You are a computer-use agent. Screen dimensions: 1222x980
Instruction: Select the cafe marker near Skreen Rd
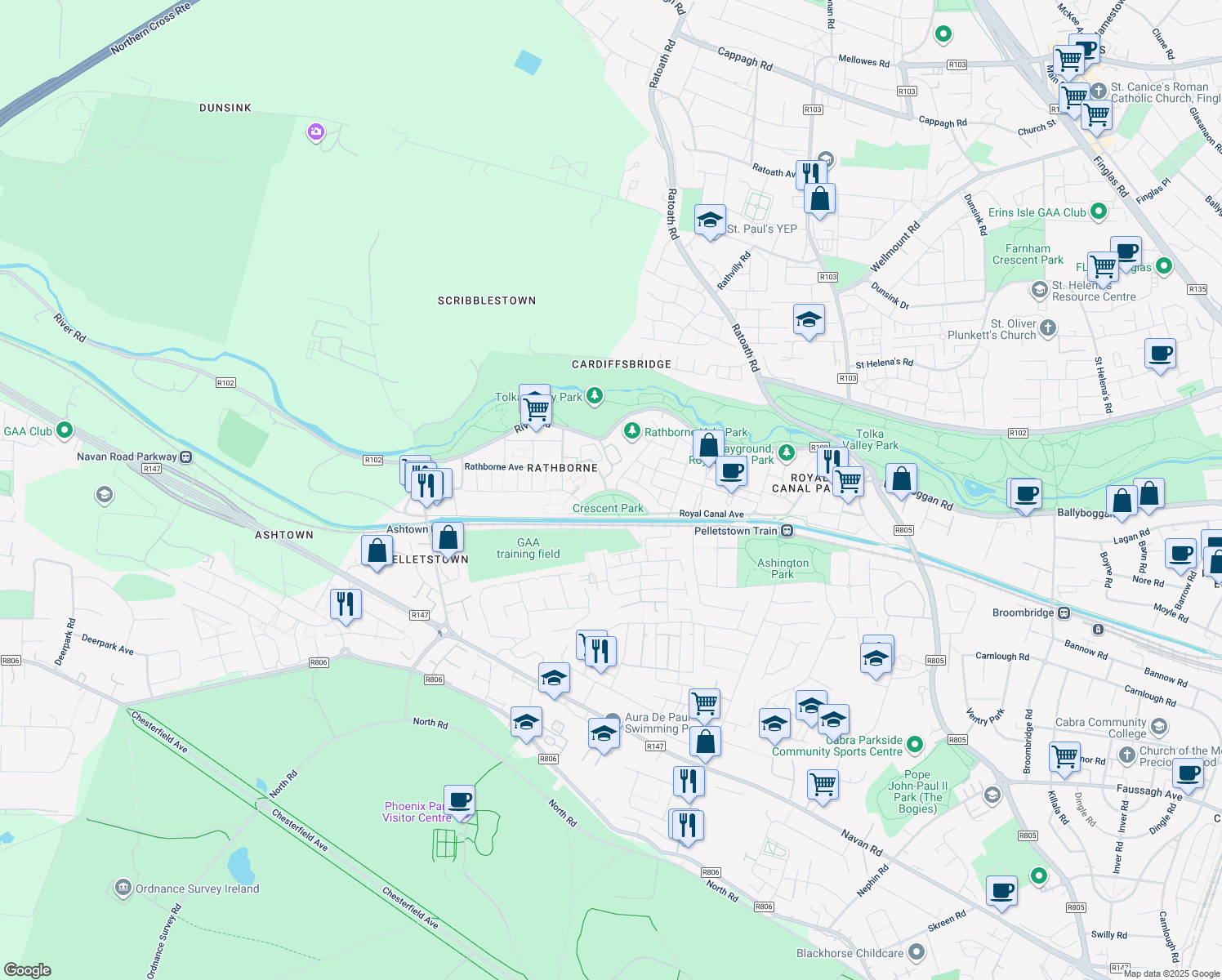pyautogui.click(x=1001, y=891)
